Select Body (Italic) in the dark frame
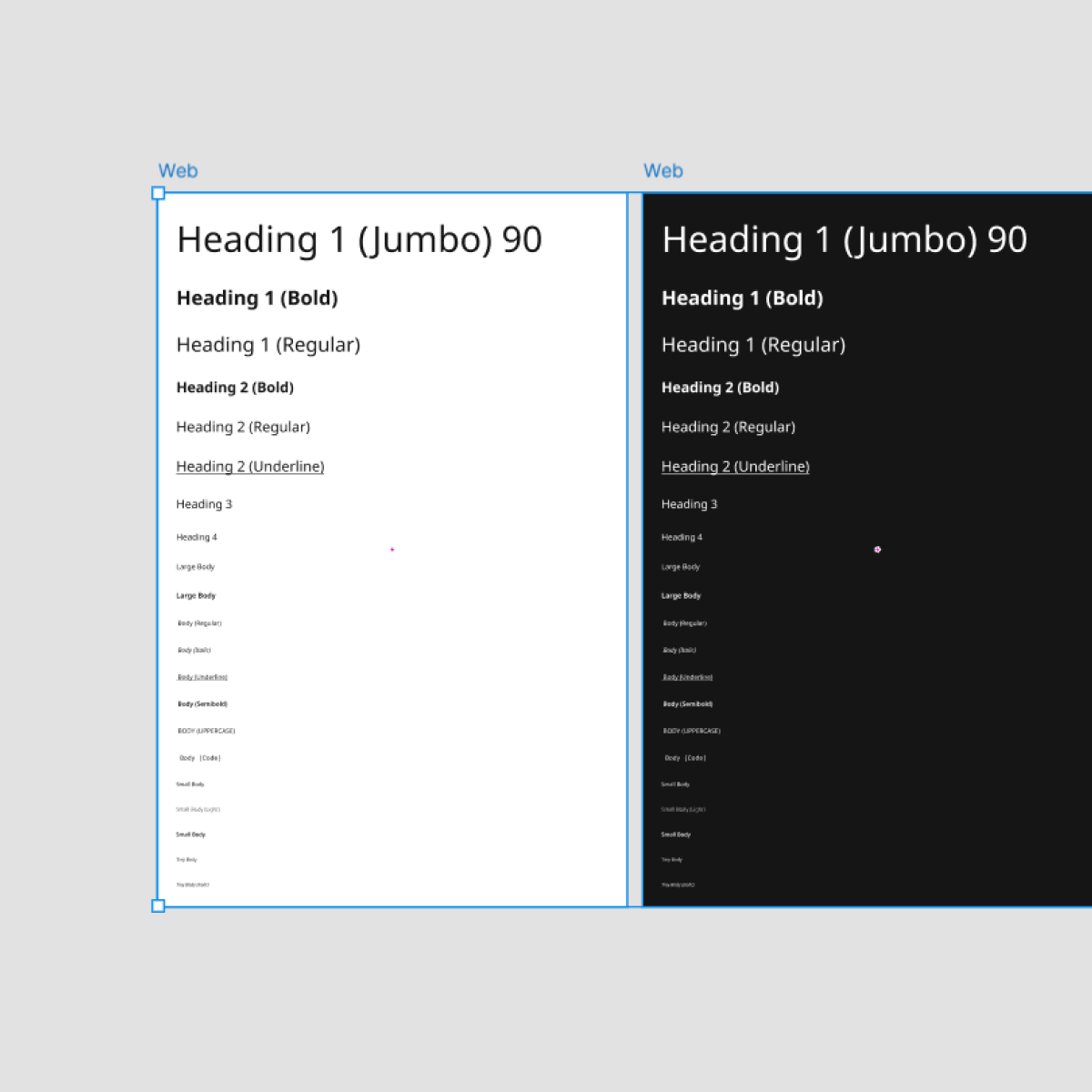 [x=680, y=650]
